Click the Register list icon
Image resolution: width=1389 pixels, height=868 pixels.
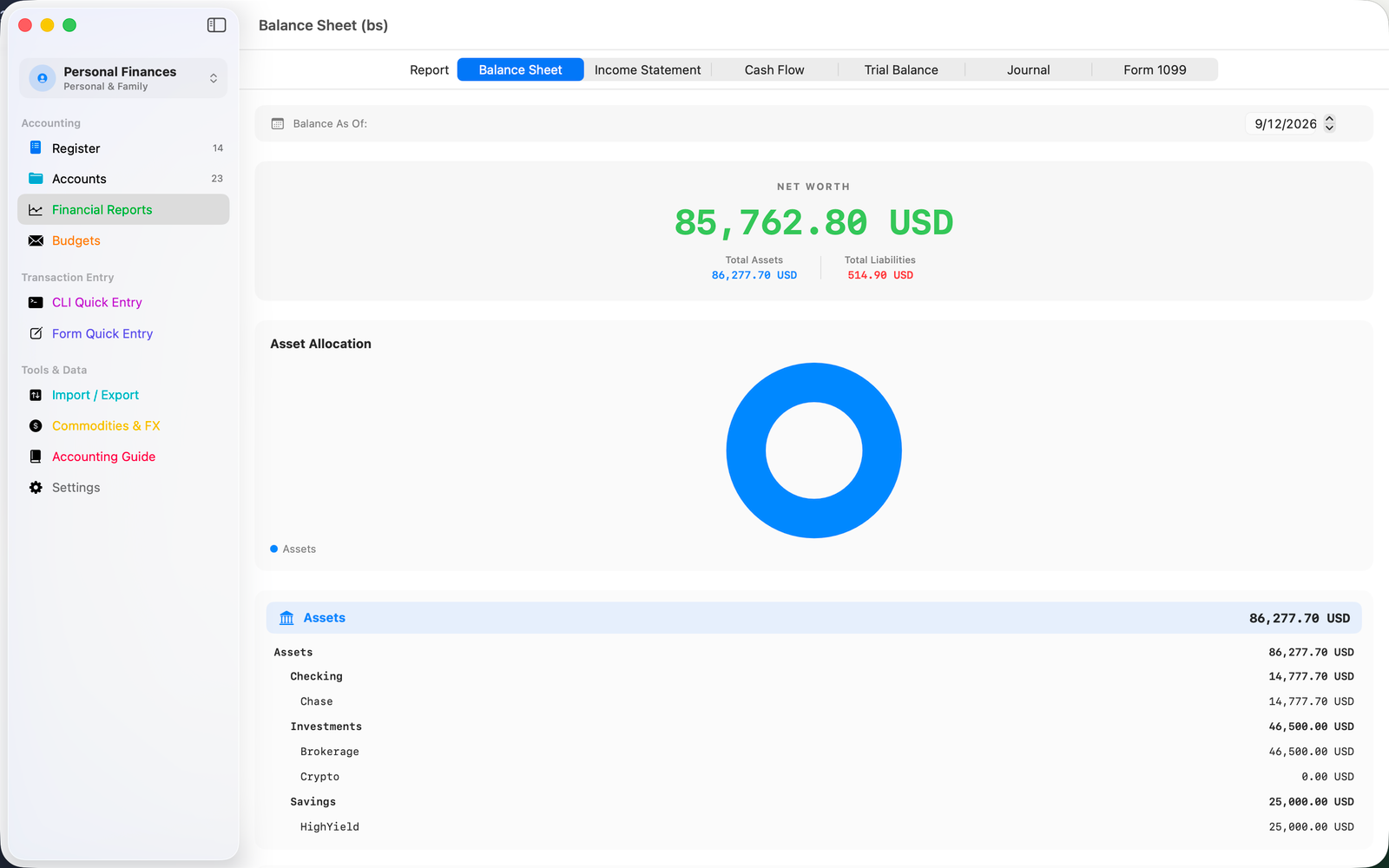(x=36, y=148)
